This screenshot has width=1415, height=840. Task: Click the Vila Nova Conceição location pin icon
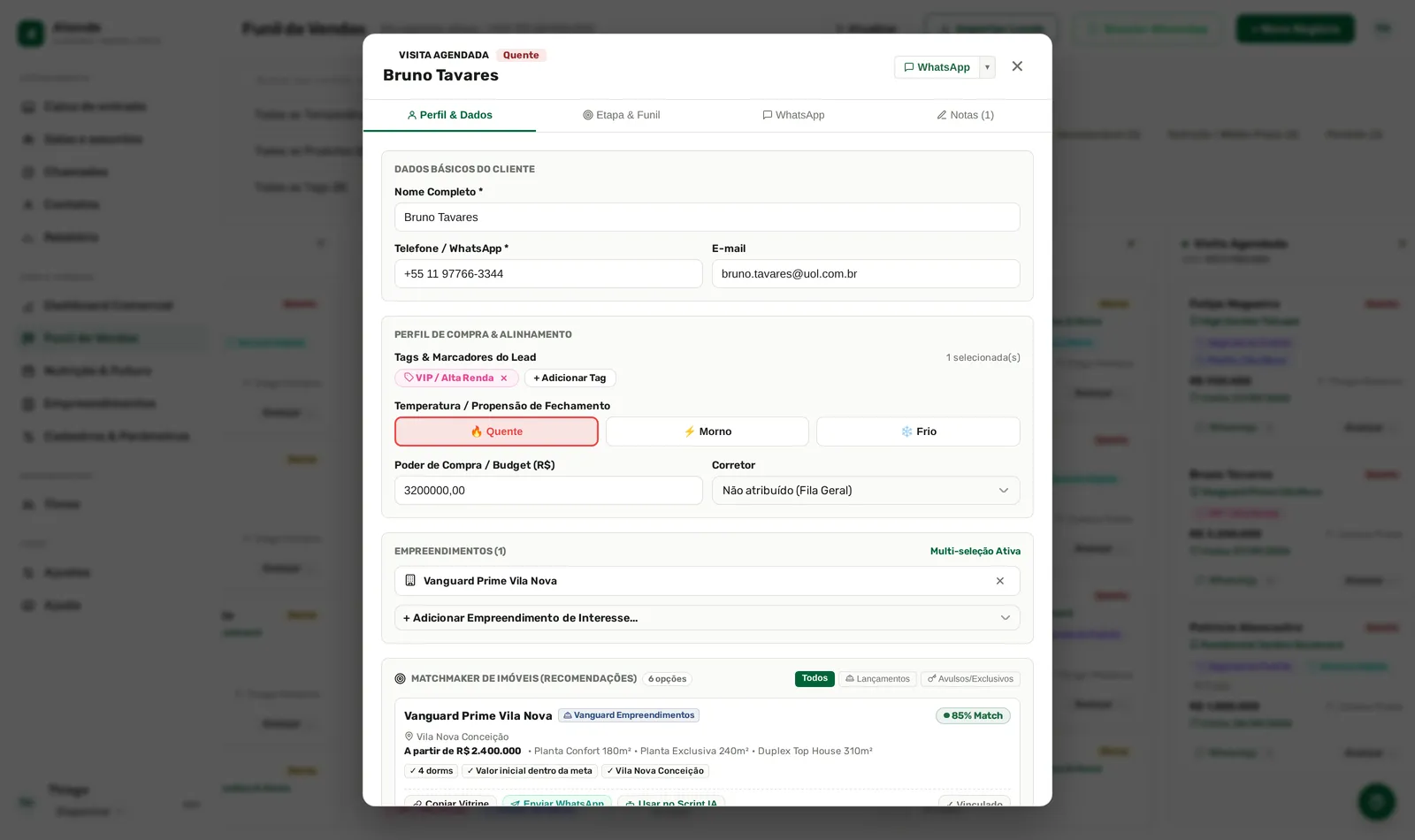click(x=409, y=737)
